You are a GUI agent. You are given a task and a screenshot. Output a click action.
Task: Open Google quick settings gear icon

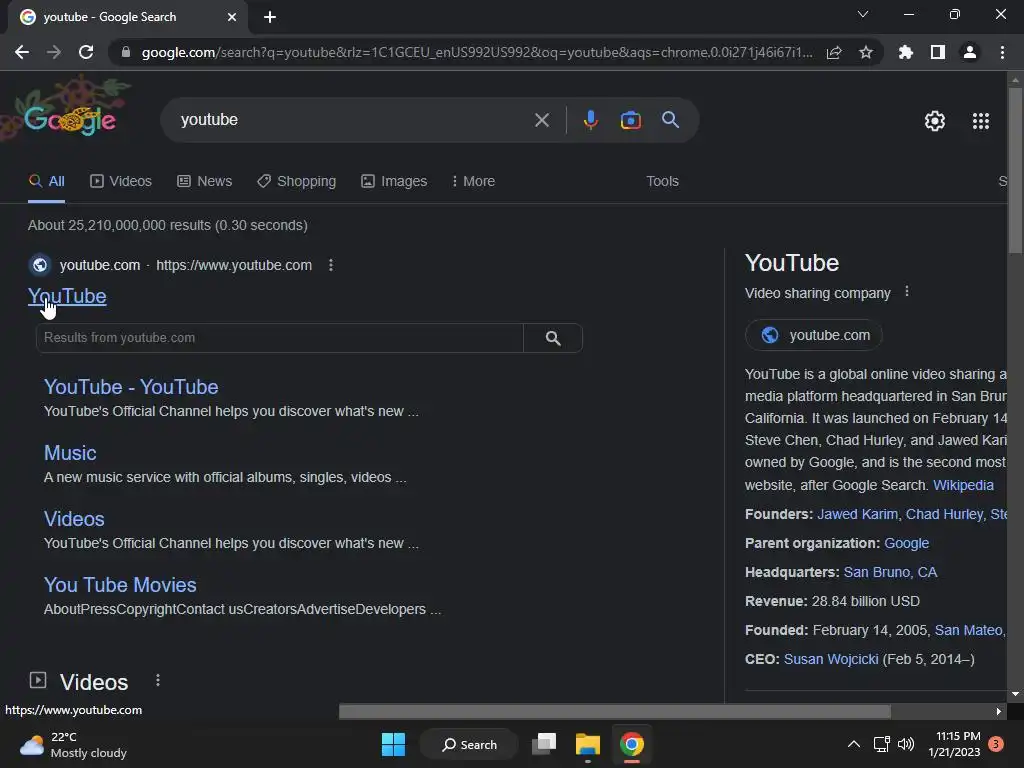click(935, 121)
